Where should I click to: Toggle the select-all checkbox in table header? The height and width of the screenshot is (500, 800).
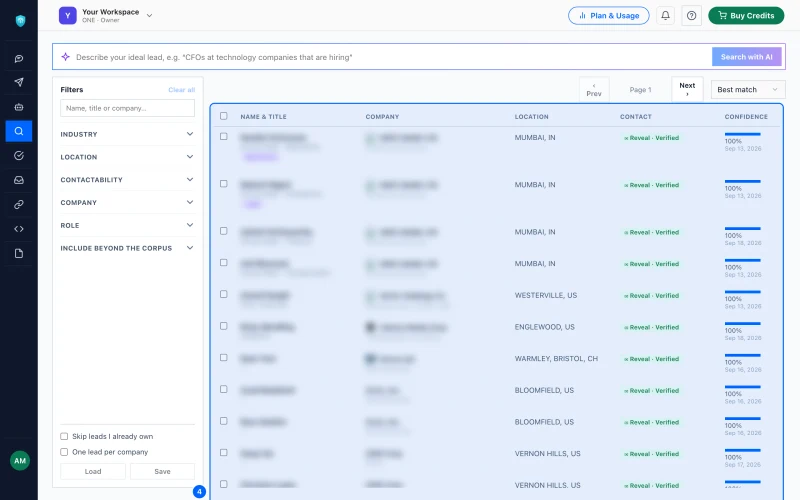223,116
